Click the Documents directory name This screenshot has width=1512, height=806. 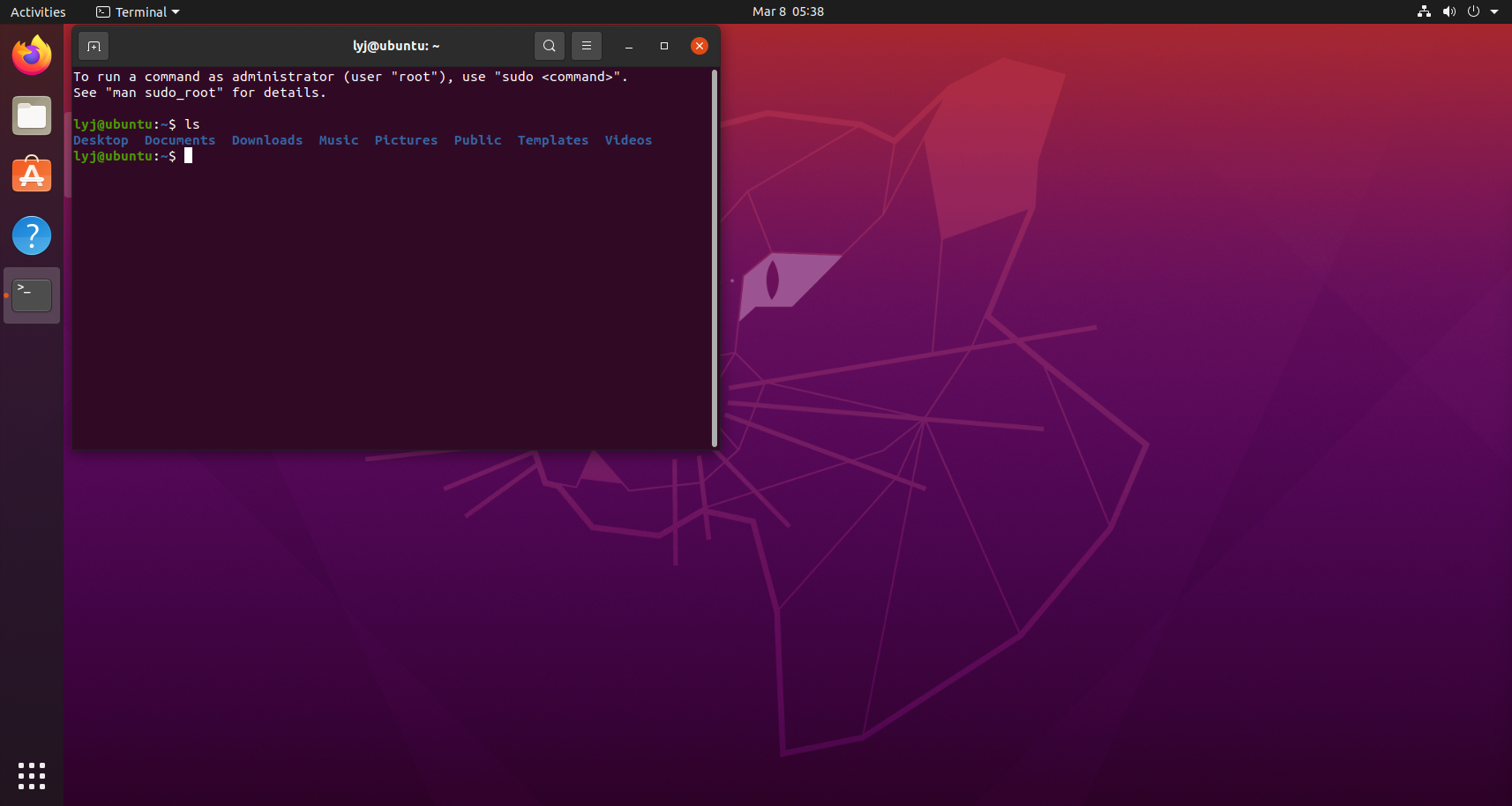point(180,140)
